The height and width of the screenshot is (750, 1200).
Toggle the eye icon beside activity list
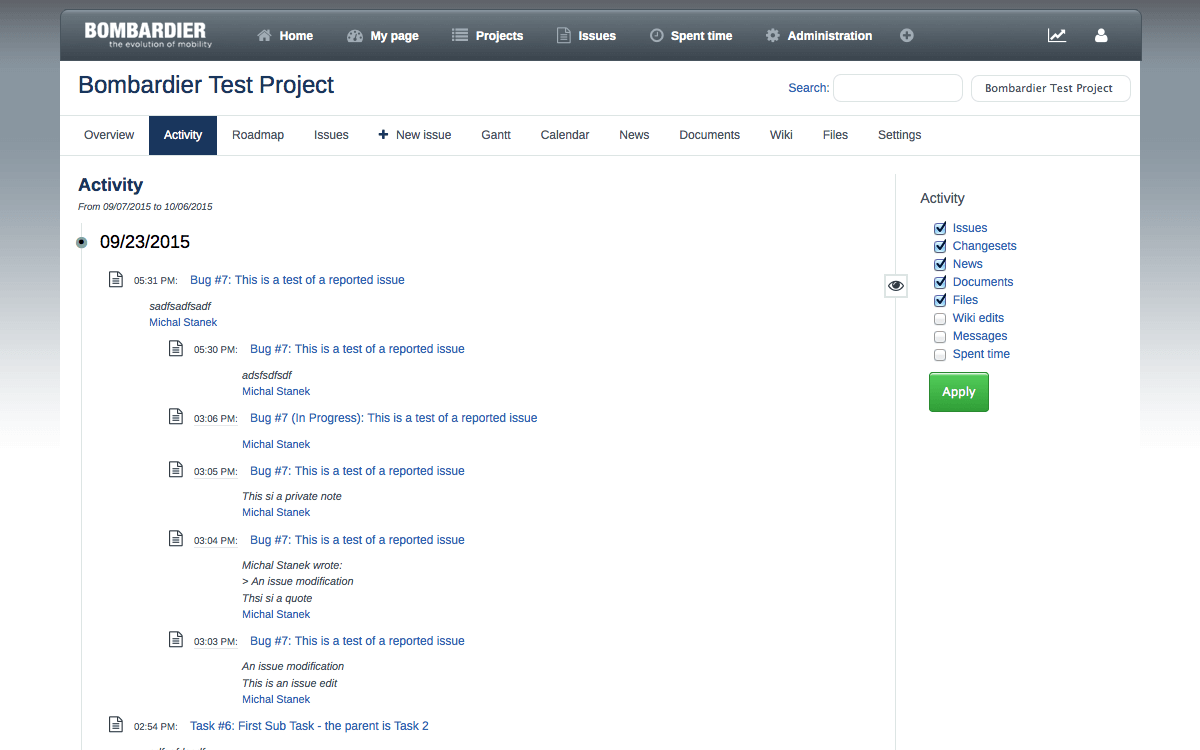coord(896,286)
